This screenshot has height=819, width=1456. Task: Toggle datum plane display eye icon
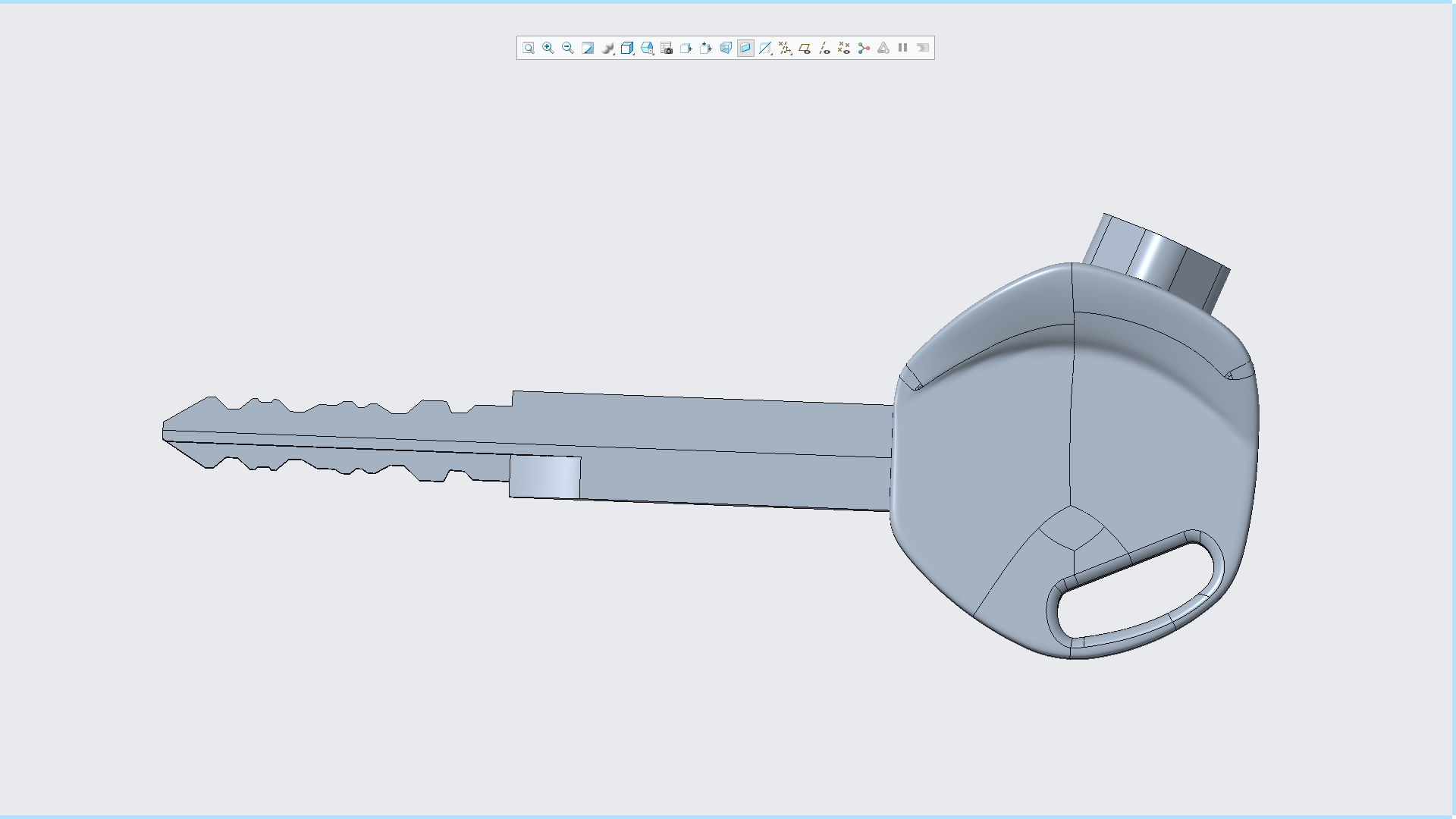[x=805, y=48]
